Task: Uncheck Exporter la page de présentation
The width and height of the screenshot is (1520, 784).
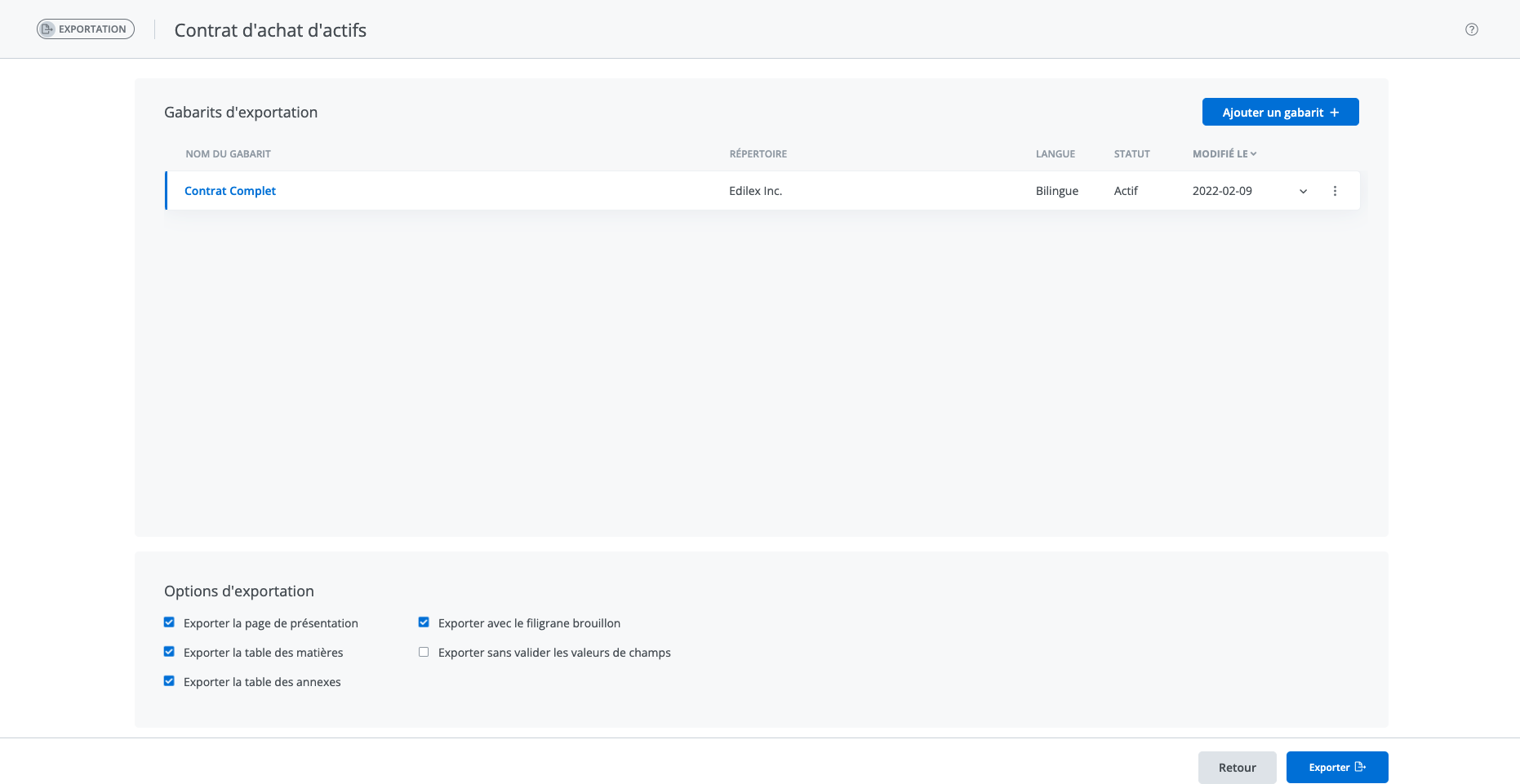Action: 169,622
